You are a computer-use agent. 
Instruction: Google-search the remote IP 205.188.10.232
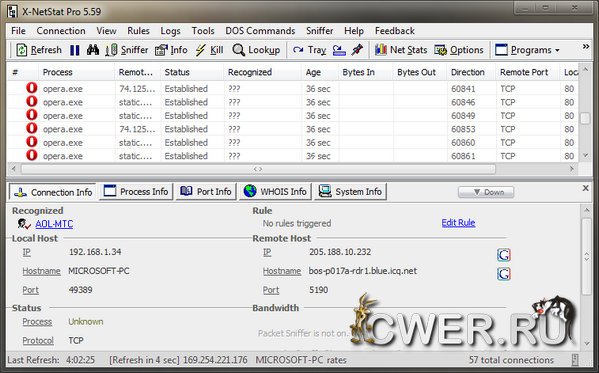(x=504, y=255)
